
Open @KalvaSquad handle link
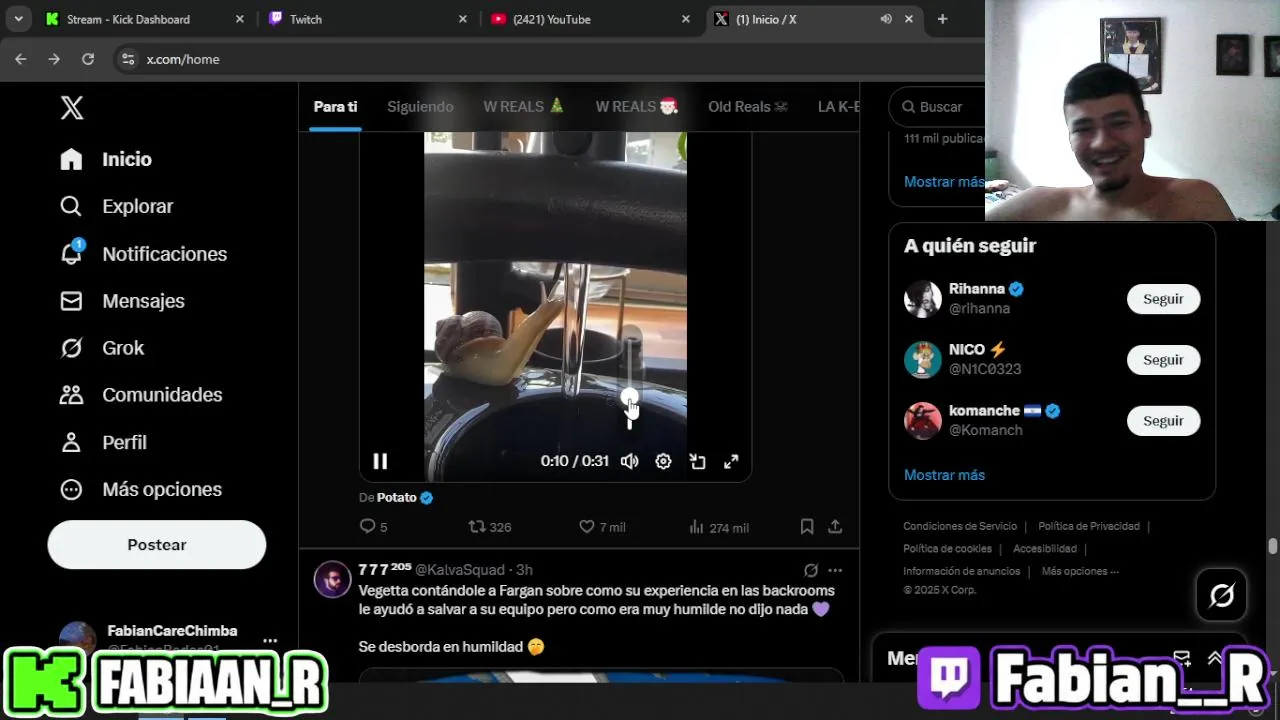pyautogui.click(x=460, y=570)
